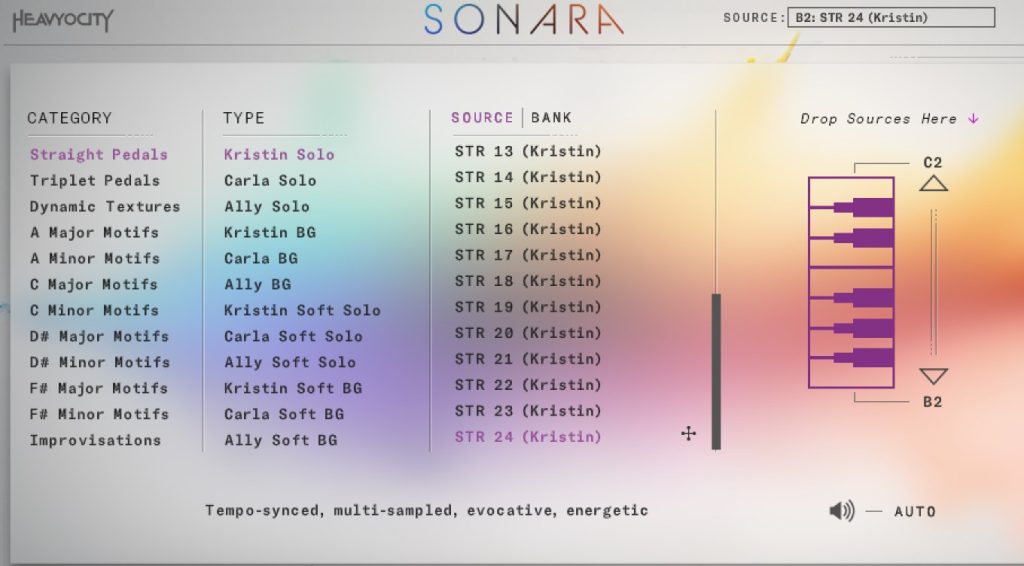Select Carla Solo type
The image size is (1024, 566).
click(270, 181)
